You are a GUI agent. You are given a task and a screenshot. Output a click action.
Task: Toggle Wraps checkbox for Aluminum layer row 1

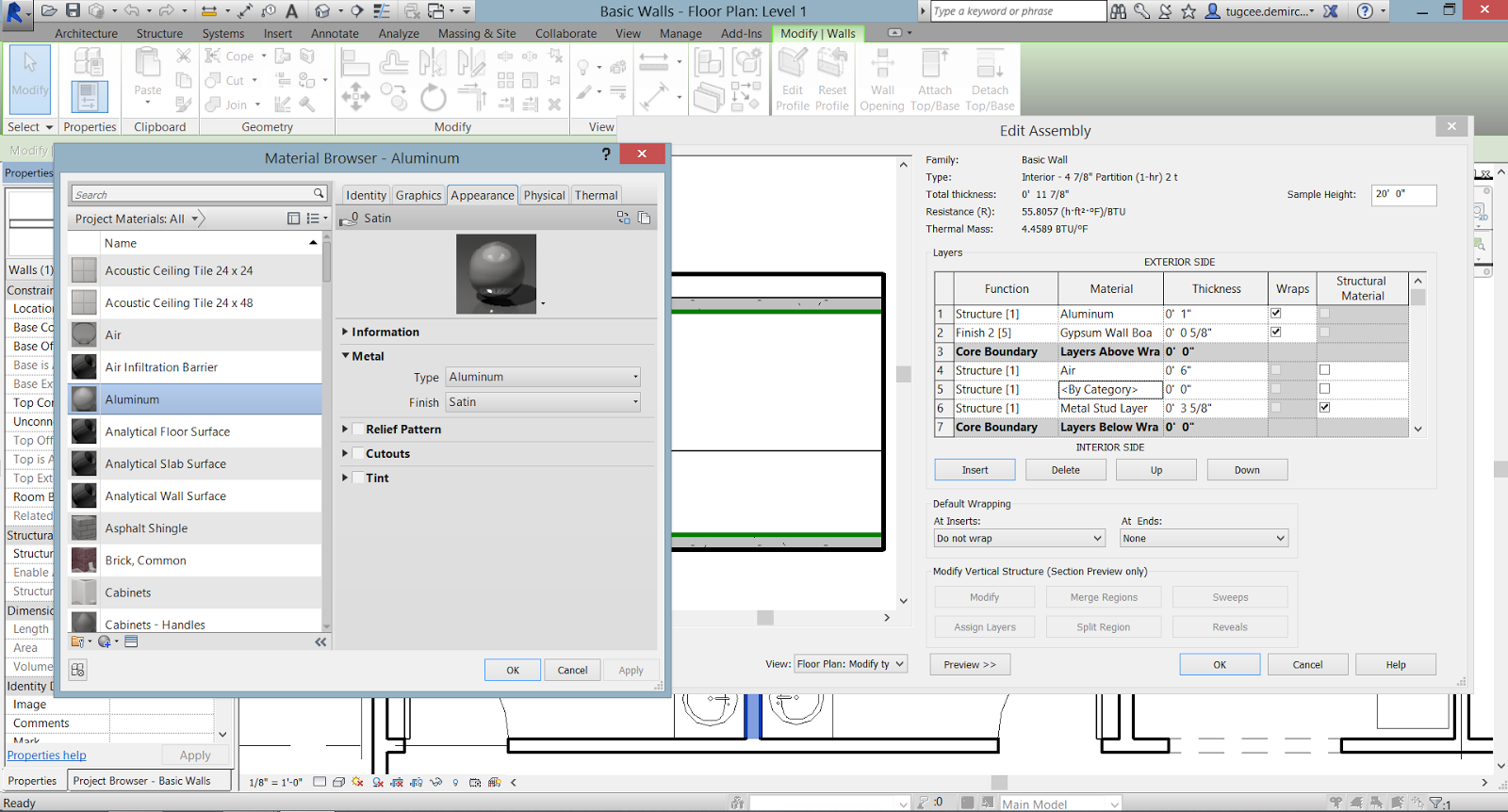pos(1276,313)
